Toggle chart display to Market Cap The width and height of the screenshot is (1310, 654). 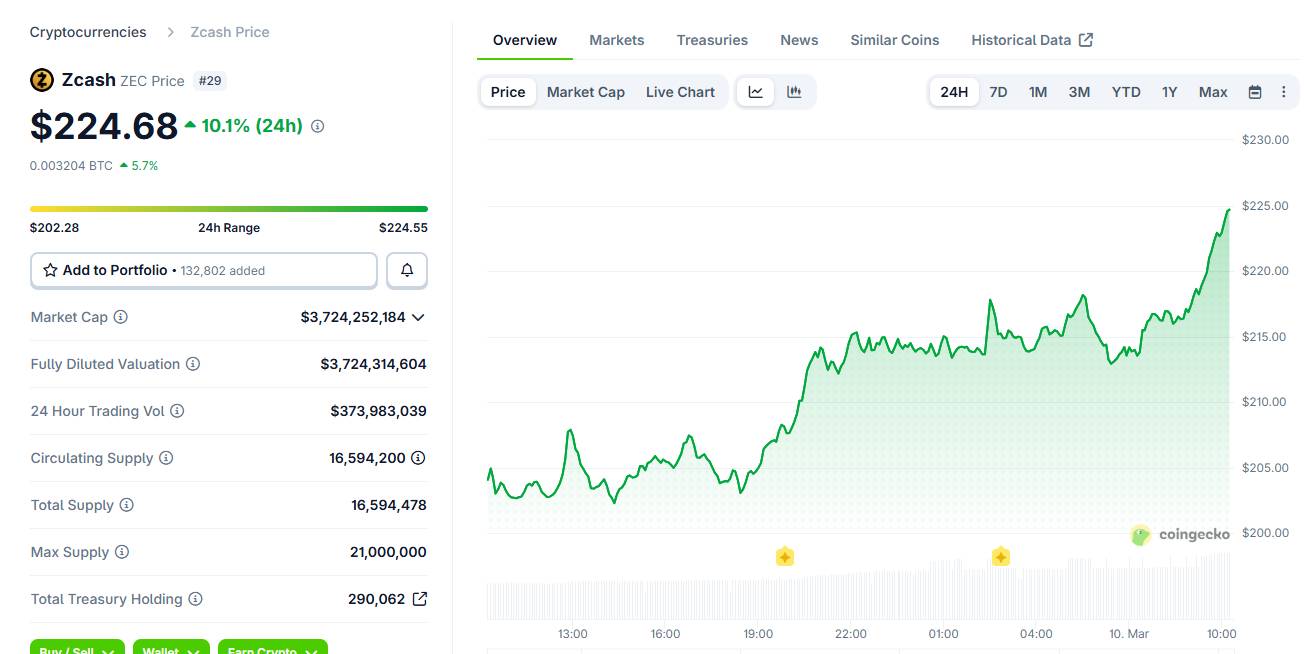coord(585,91)
